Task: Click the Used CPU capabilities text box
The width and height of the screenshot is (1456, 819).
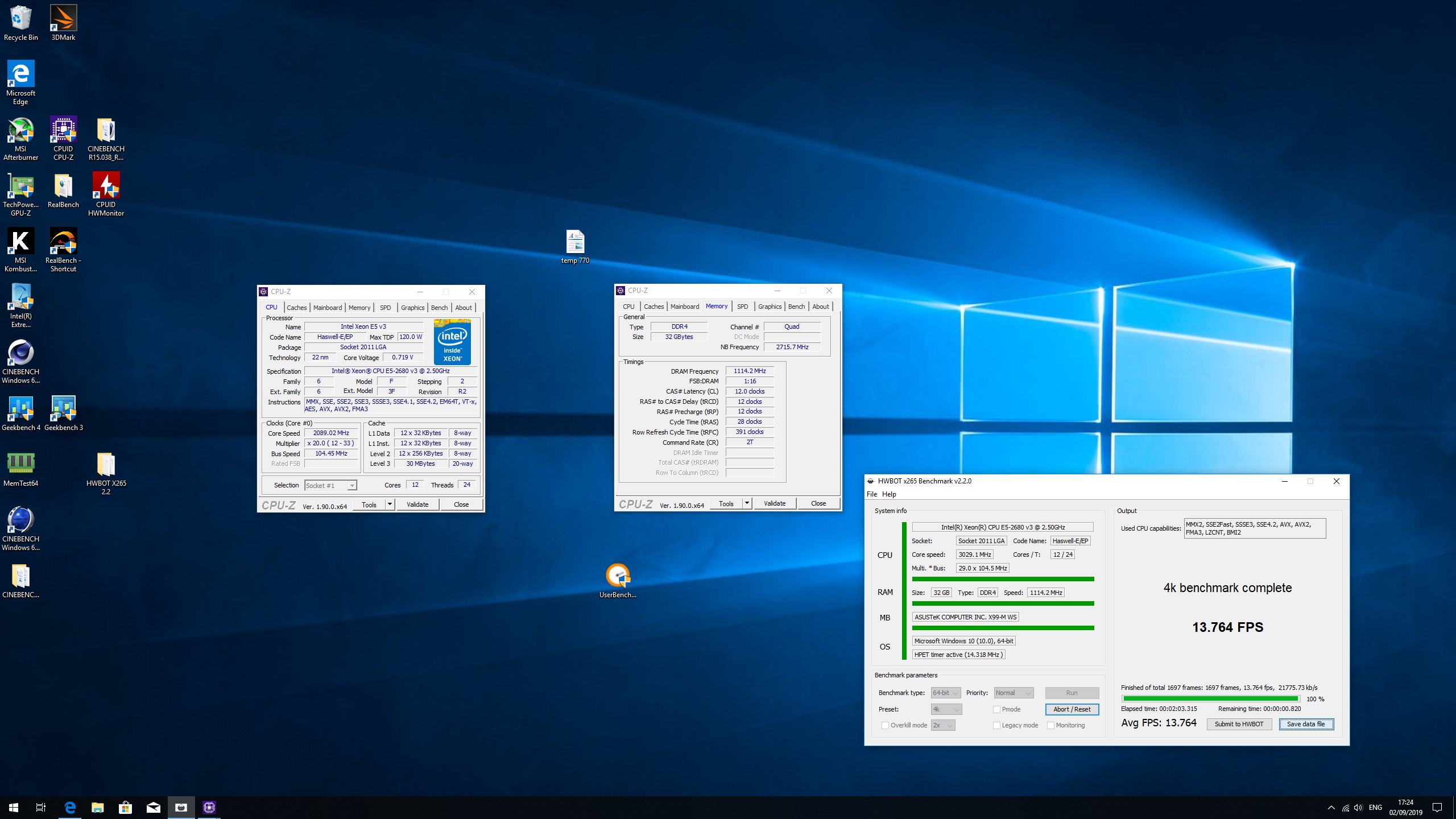Action: [1255, 528]
